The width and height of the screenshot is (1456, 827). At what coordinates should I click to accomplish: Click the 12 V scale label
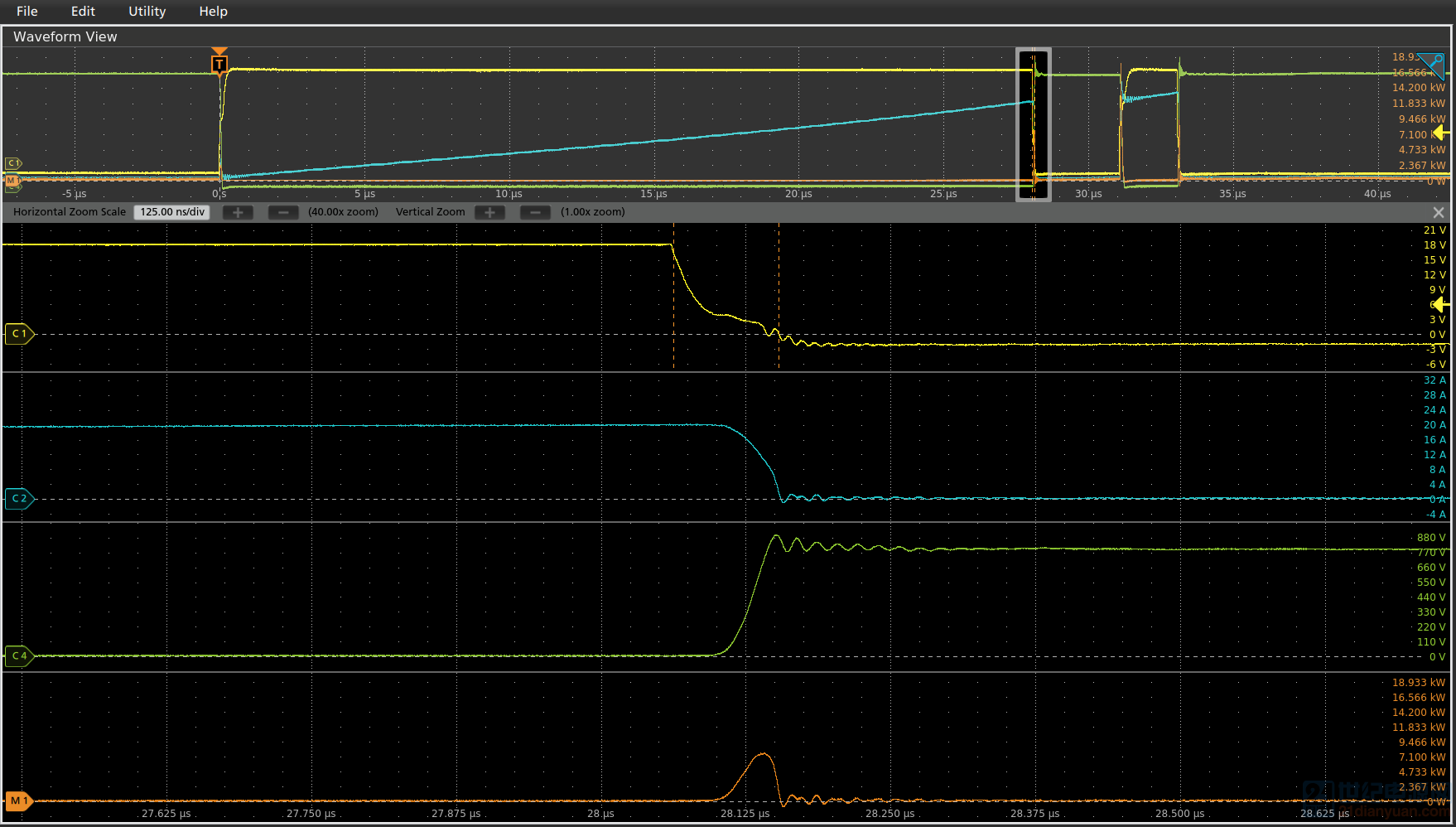point(1434,275)
